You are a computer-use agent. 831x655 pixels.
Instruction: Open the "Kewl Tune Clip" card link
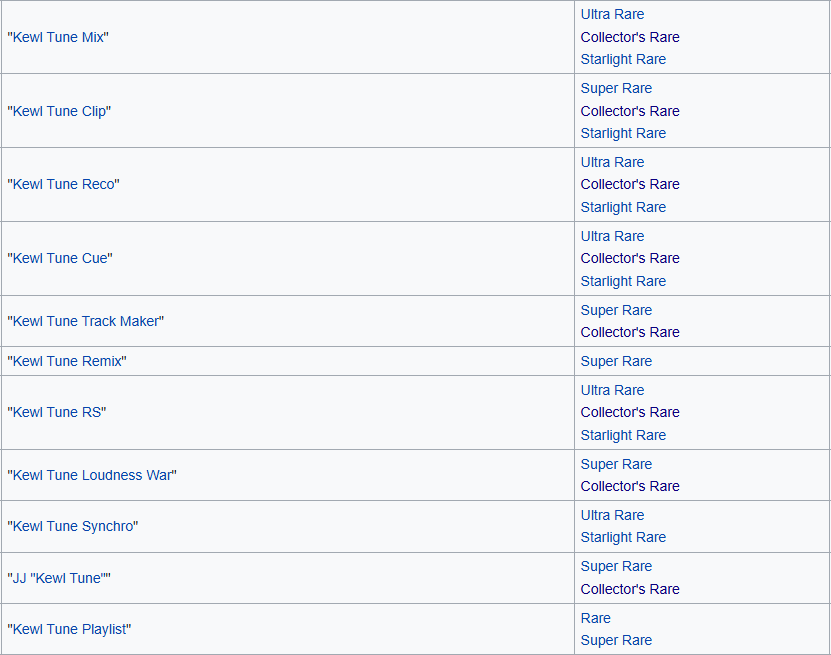tap(59, 111)
